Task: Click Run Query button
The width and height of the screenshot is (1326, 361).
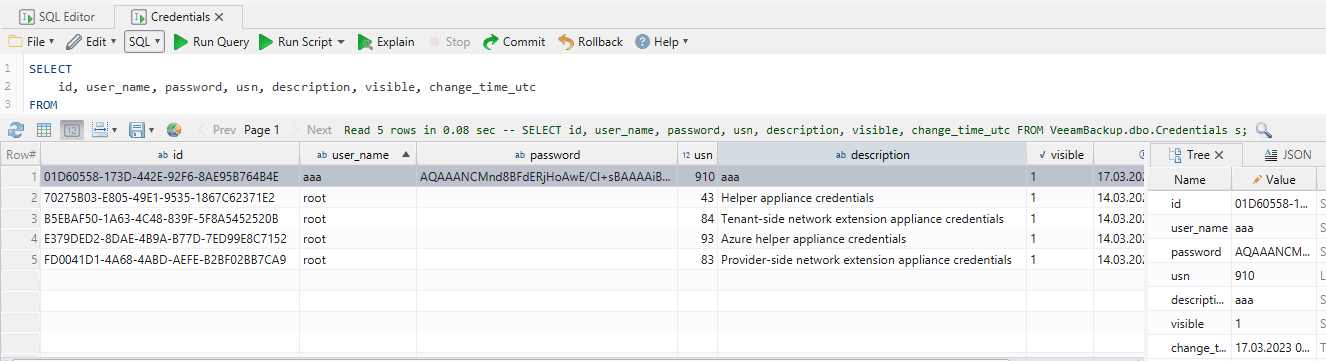Action: 211,42
